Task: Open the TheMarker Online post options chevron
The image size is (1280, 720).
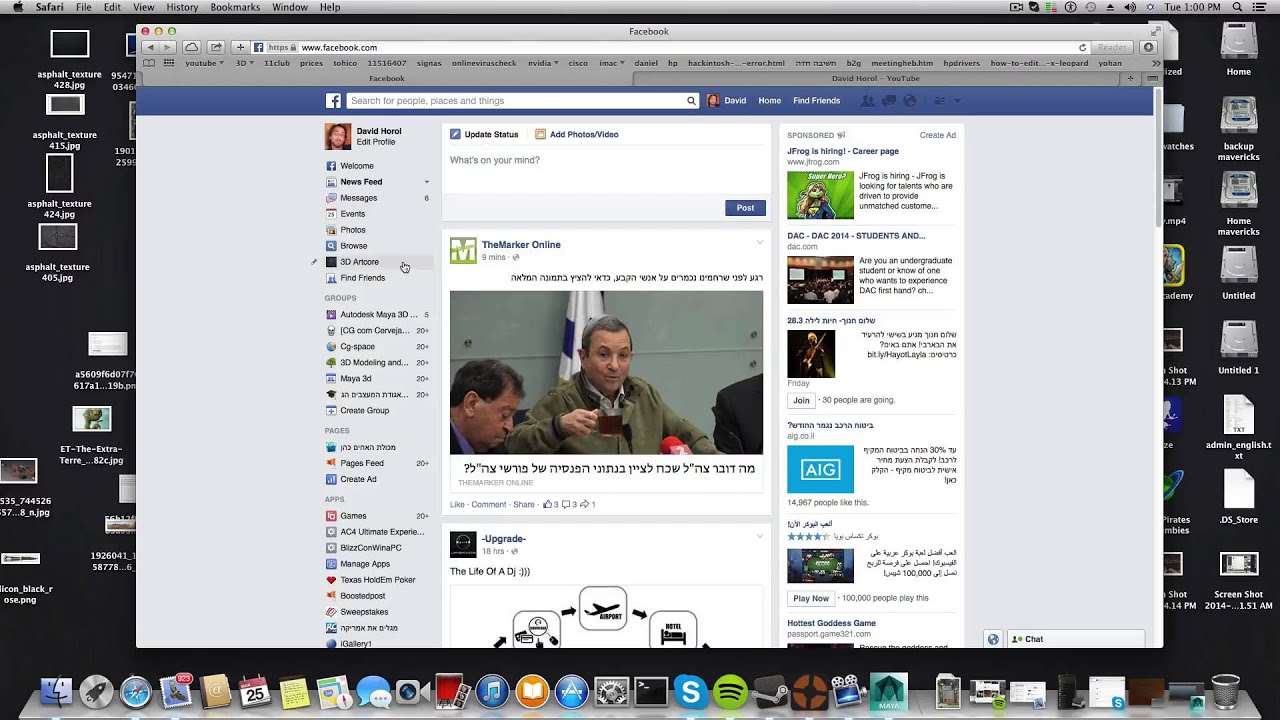Action: [x=759, y=243]
